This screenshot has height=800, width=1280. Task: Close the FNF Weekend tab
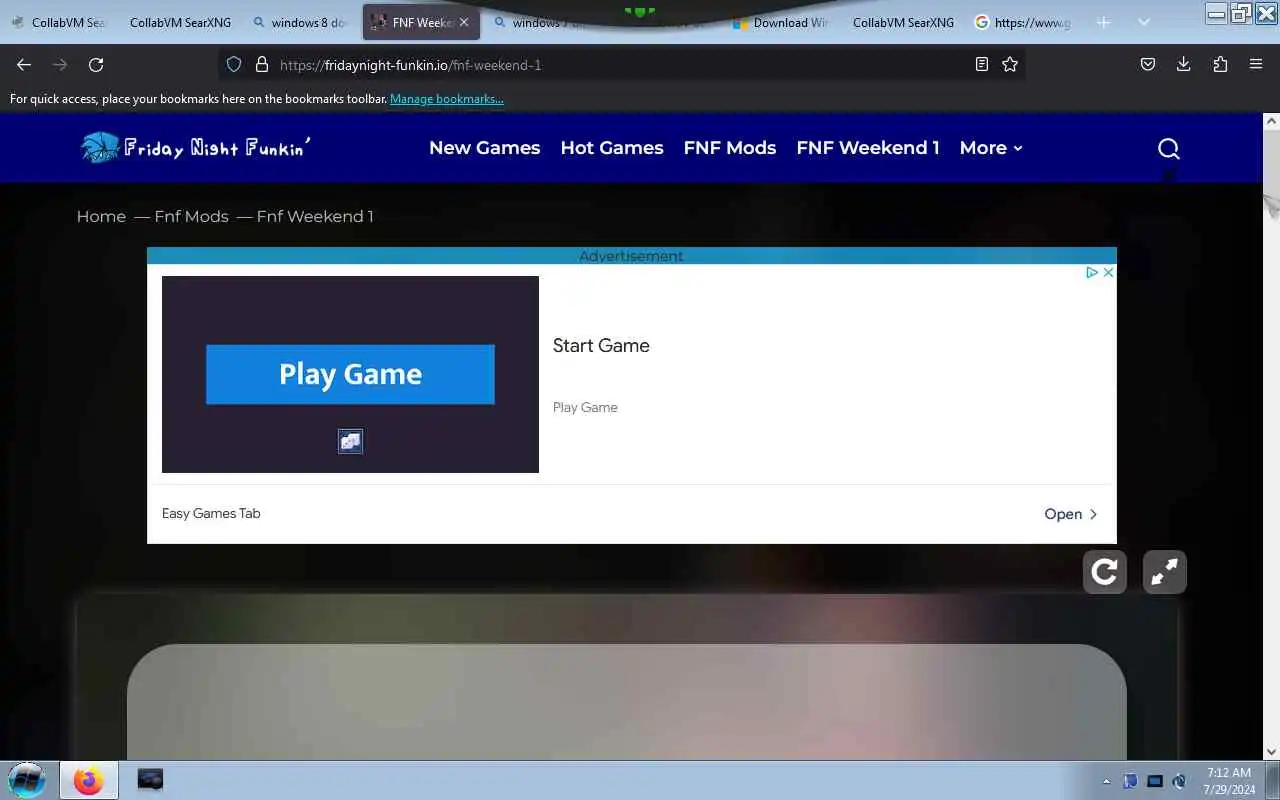464,22
